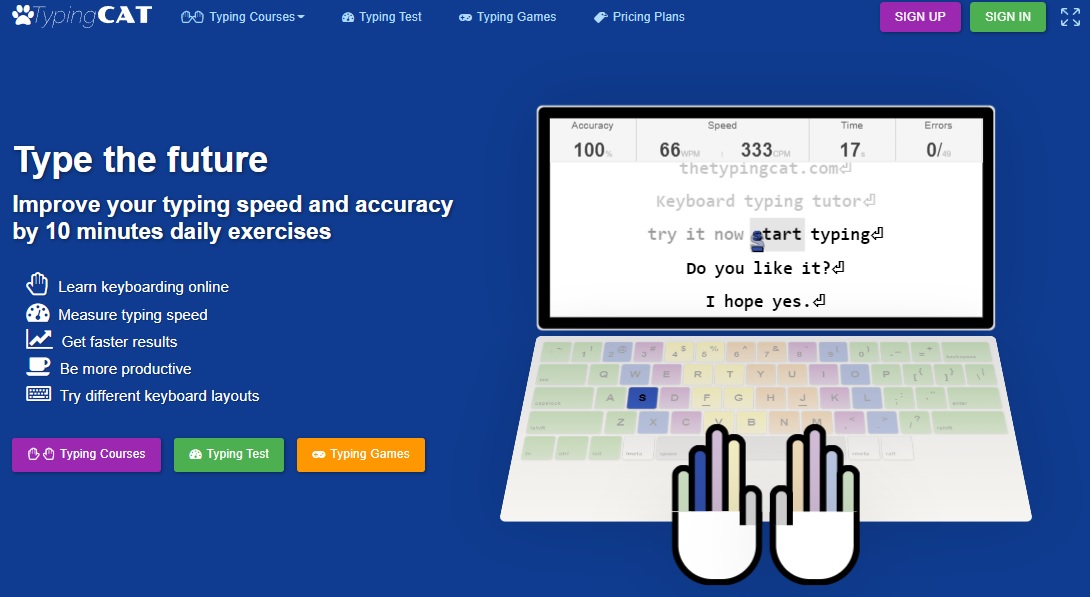1090x597 pixels.
Task: Click the TypingCAT paw logo
Action: click(82, 15)
